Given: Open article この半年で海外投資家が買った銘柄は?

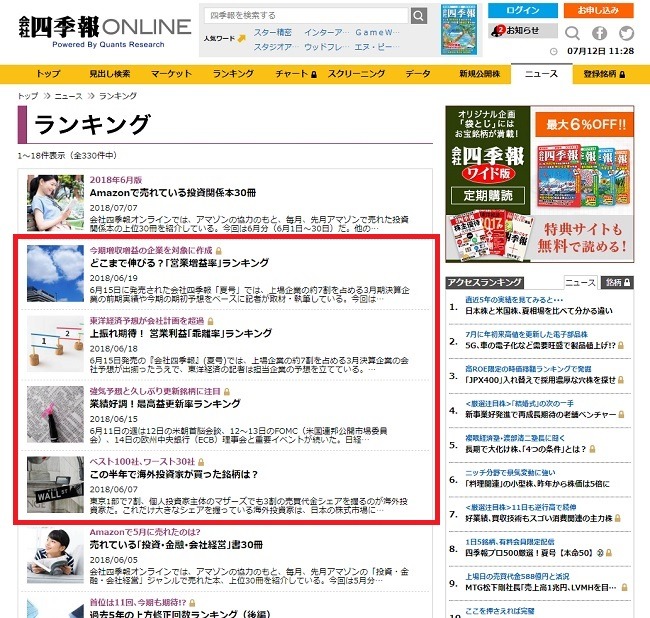Looking at the screenshot, I should point(174,475).
